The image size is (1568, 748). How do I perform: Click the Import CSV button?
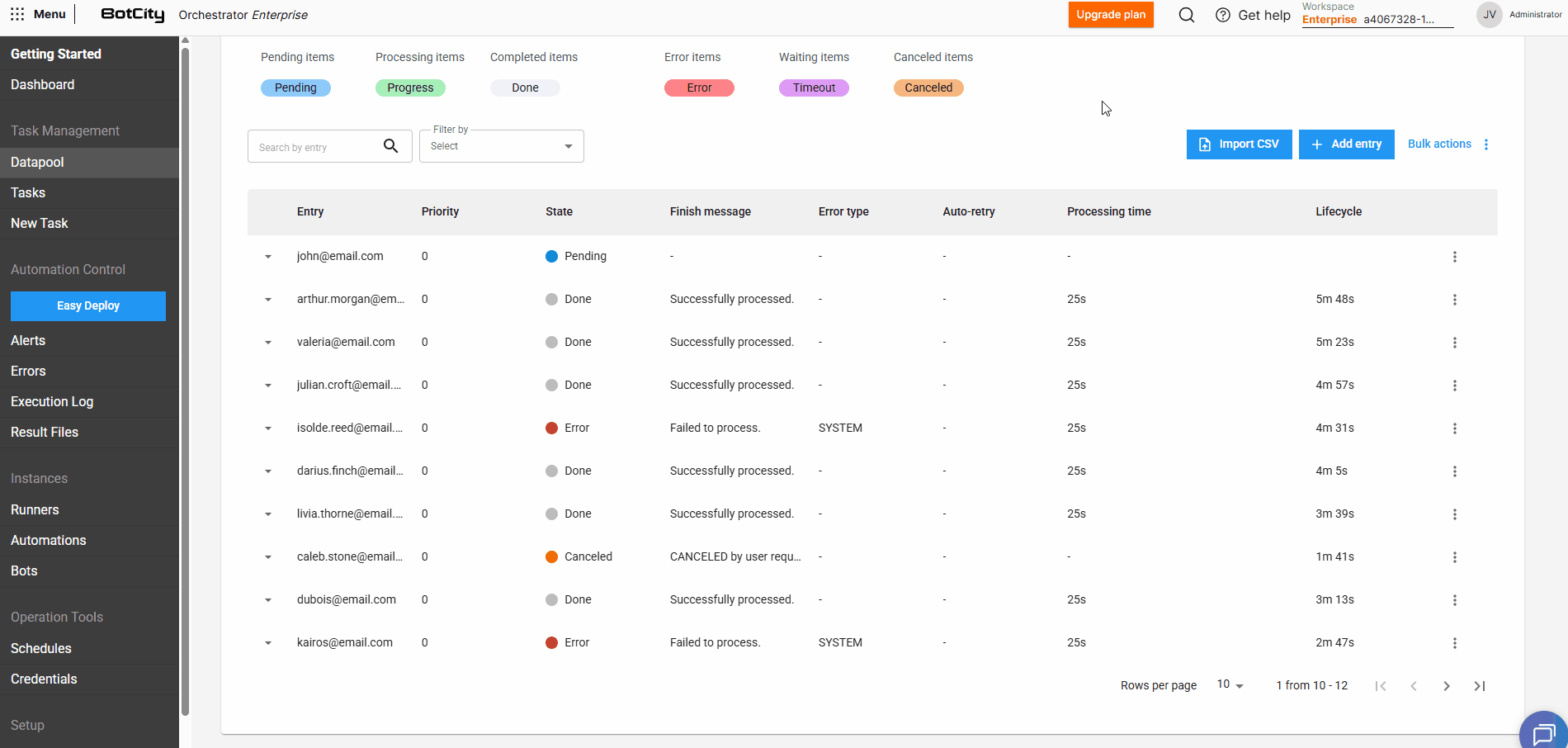[1239, 144]
